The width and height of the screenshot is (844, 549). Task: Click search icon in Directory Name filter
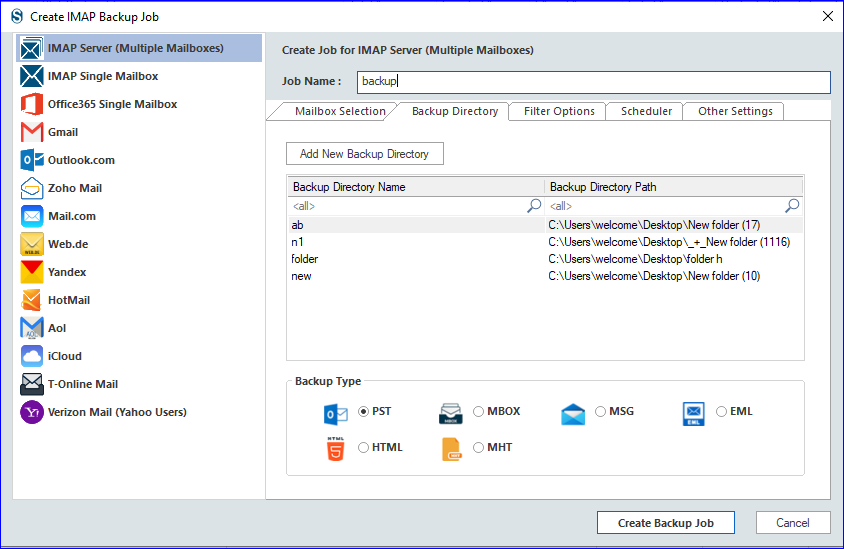(534, 206)
